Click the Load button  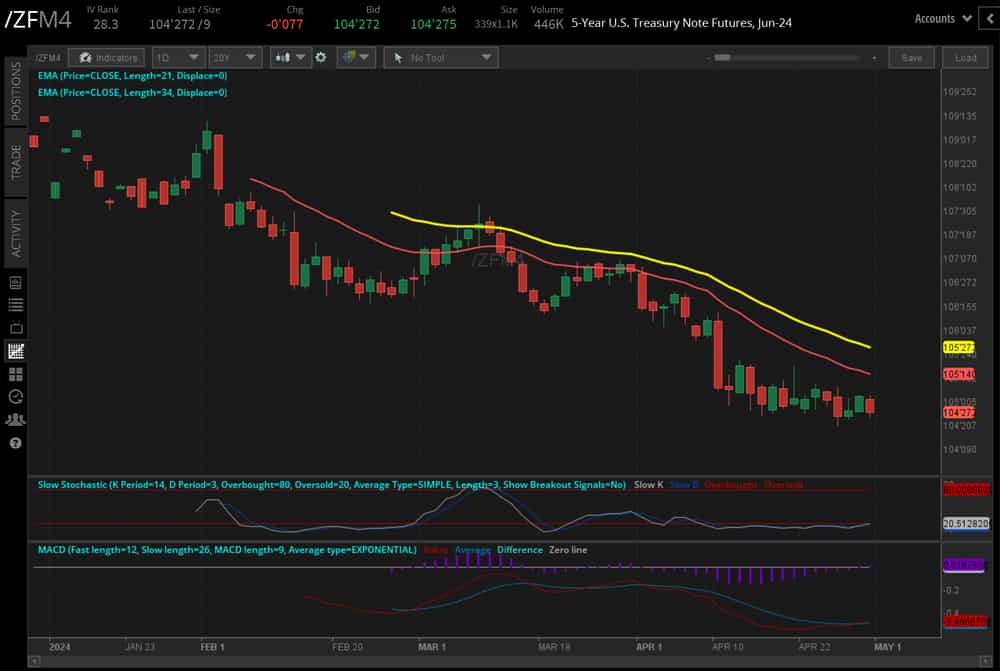965,58
